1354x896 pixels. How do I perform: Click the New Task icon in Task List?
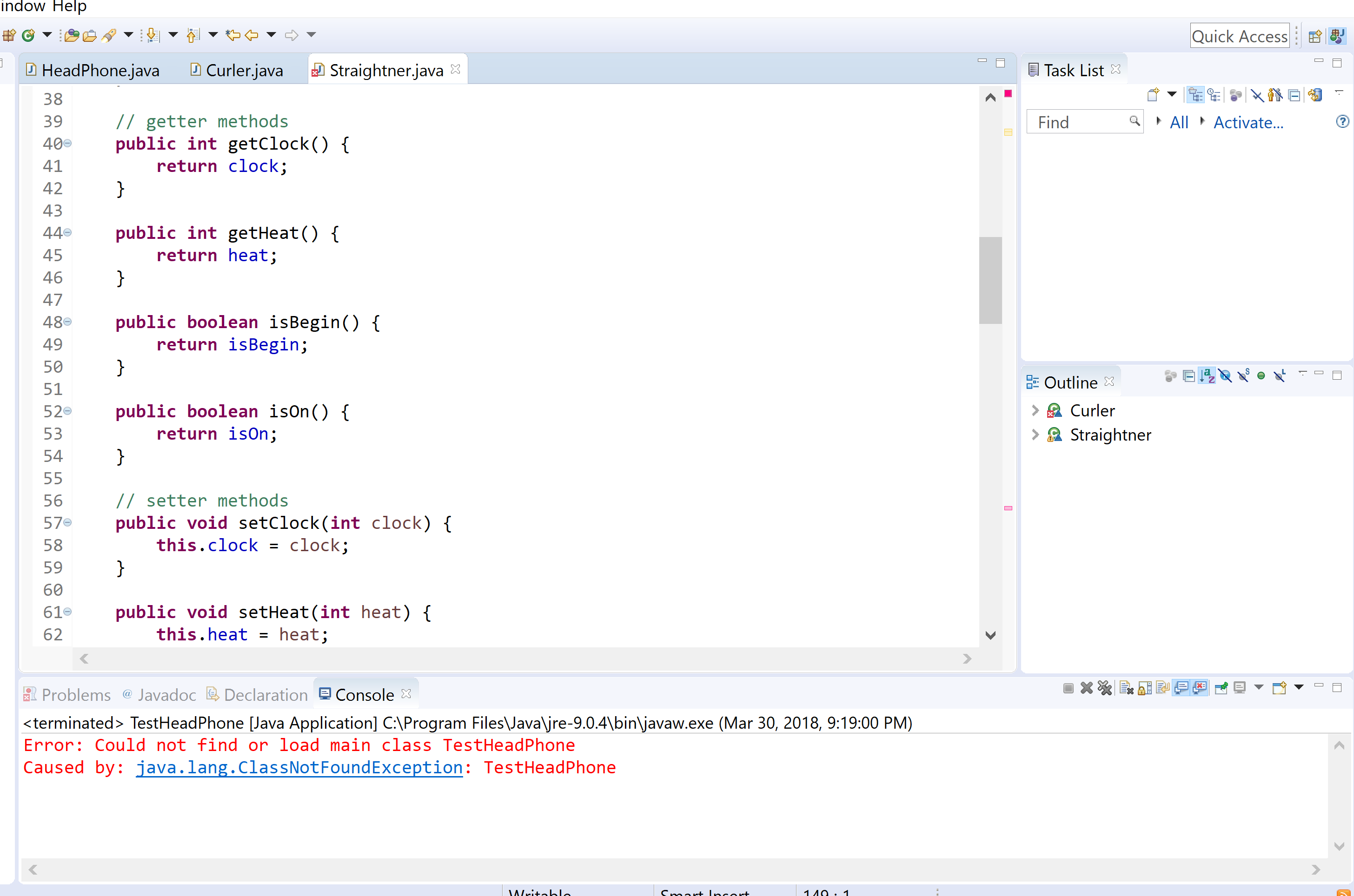point(1153,94)
